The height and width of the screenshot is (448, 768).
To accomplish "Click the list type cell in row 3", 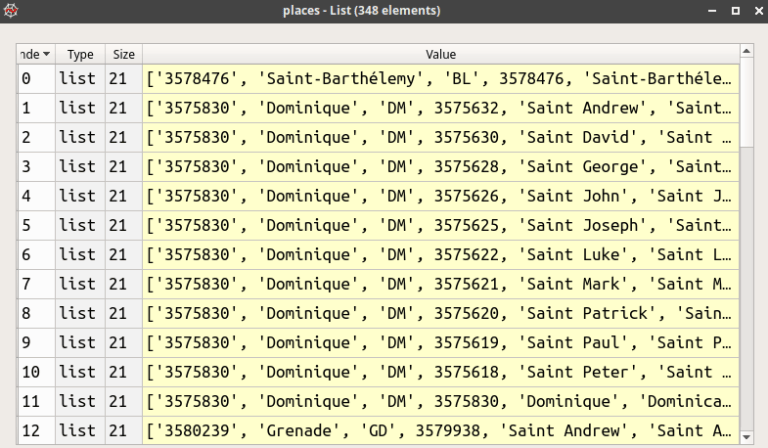I will click(x=80, y=166).
